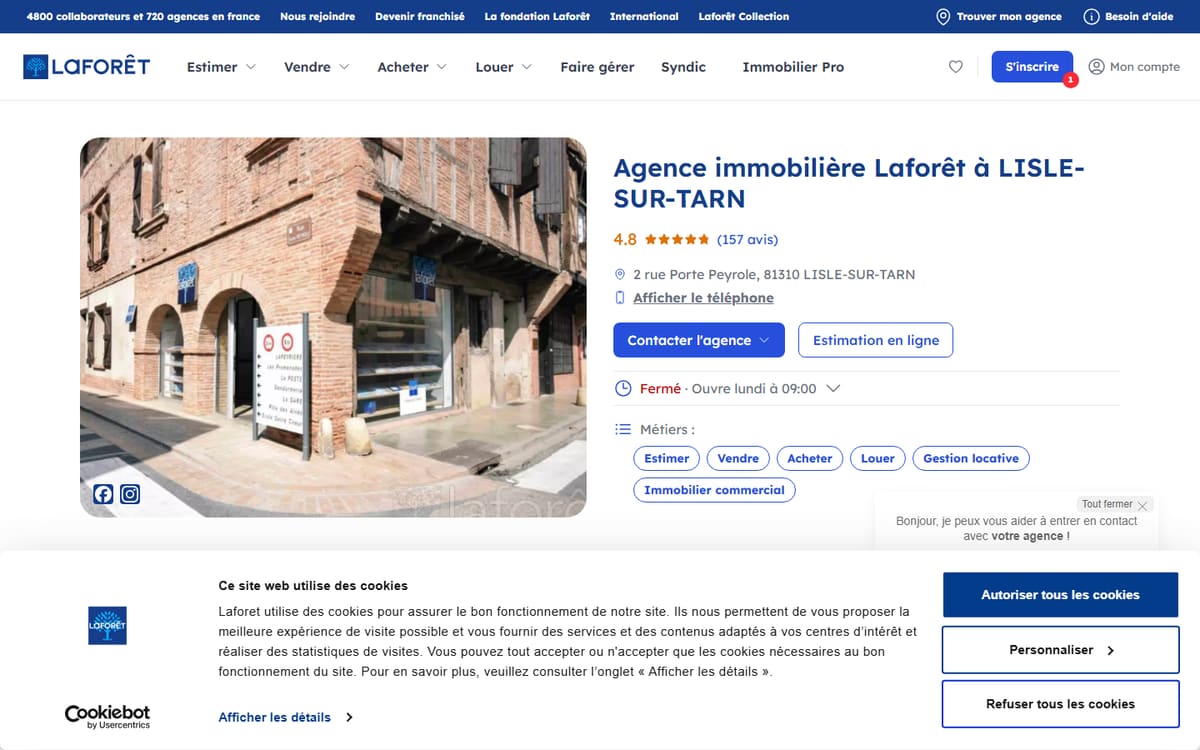The image size is (1200, 750).
Task: Open Laforêt Collection top link
Action: point(743,17)
